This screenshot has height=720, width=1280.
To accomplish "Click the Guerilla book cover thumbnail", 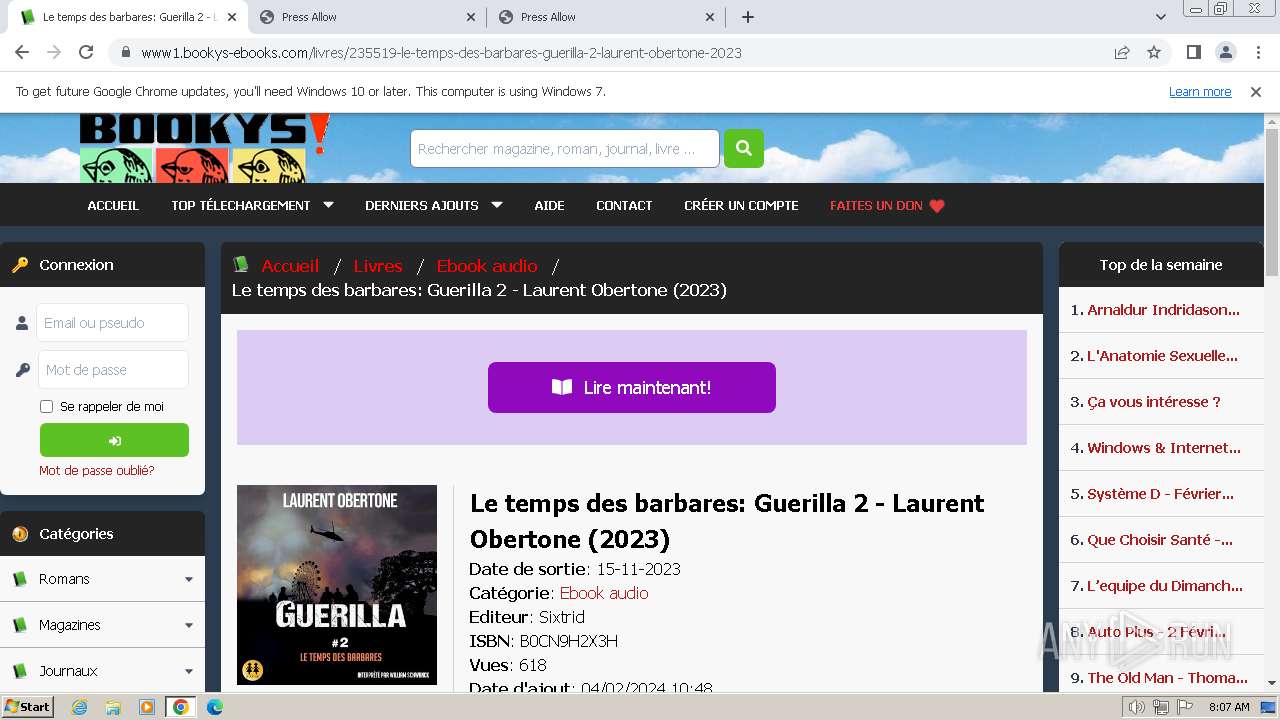I will coord(337,585).
